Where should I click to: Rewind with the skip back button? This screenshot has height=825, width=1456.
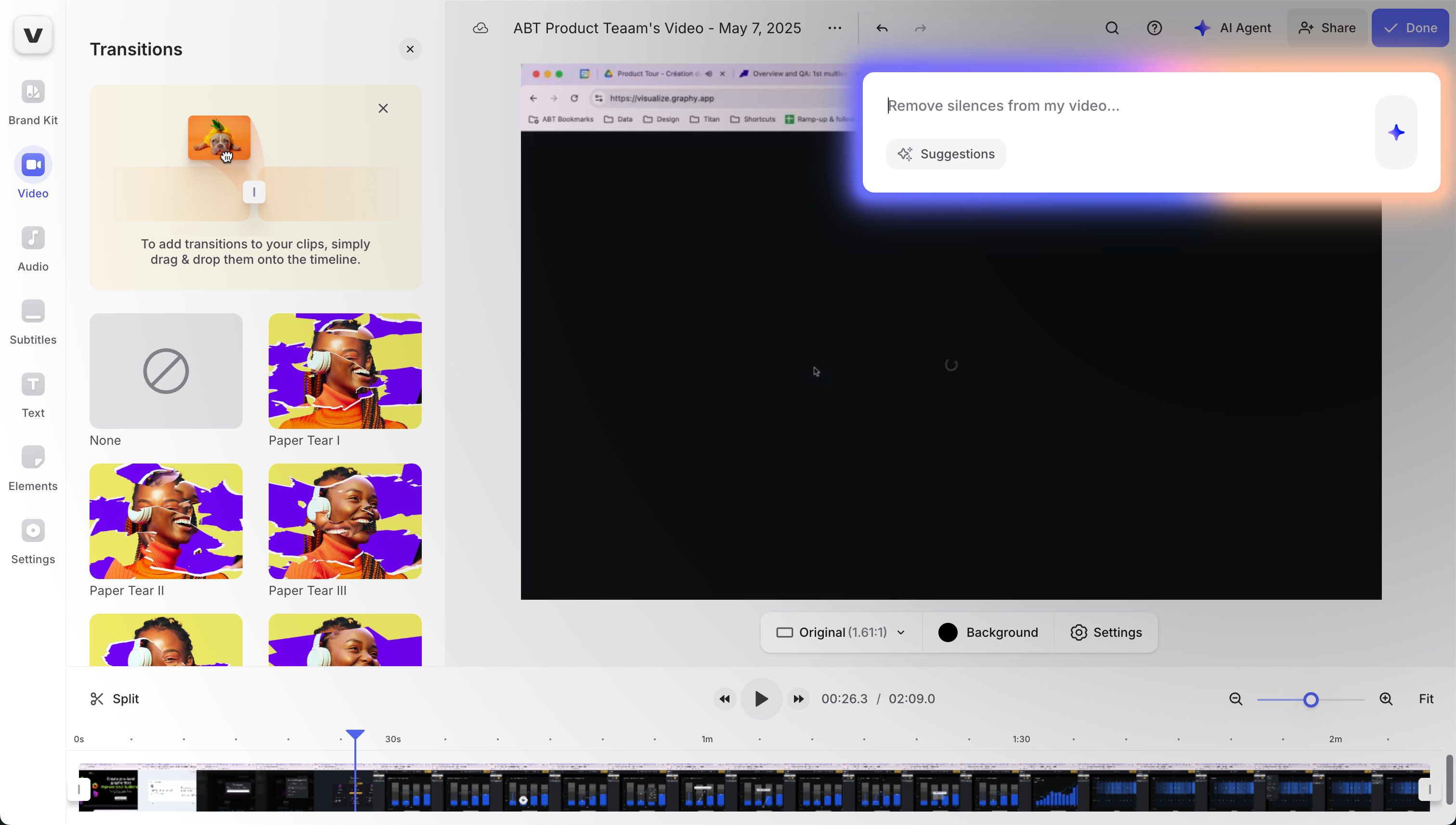click(x=724, y=698)
